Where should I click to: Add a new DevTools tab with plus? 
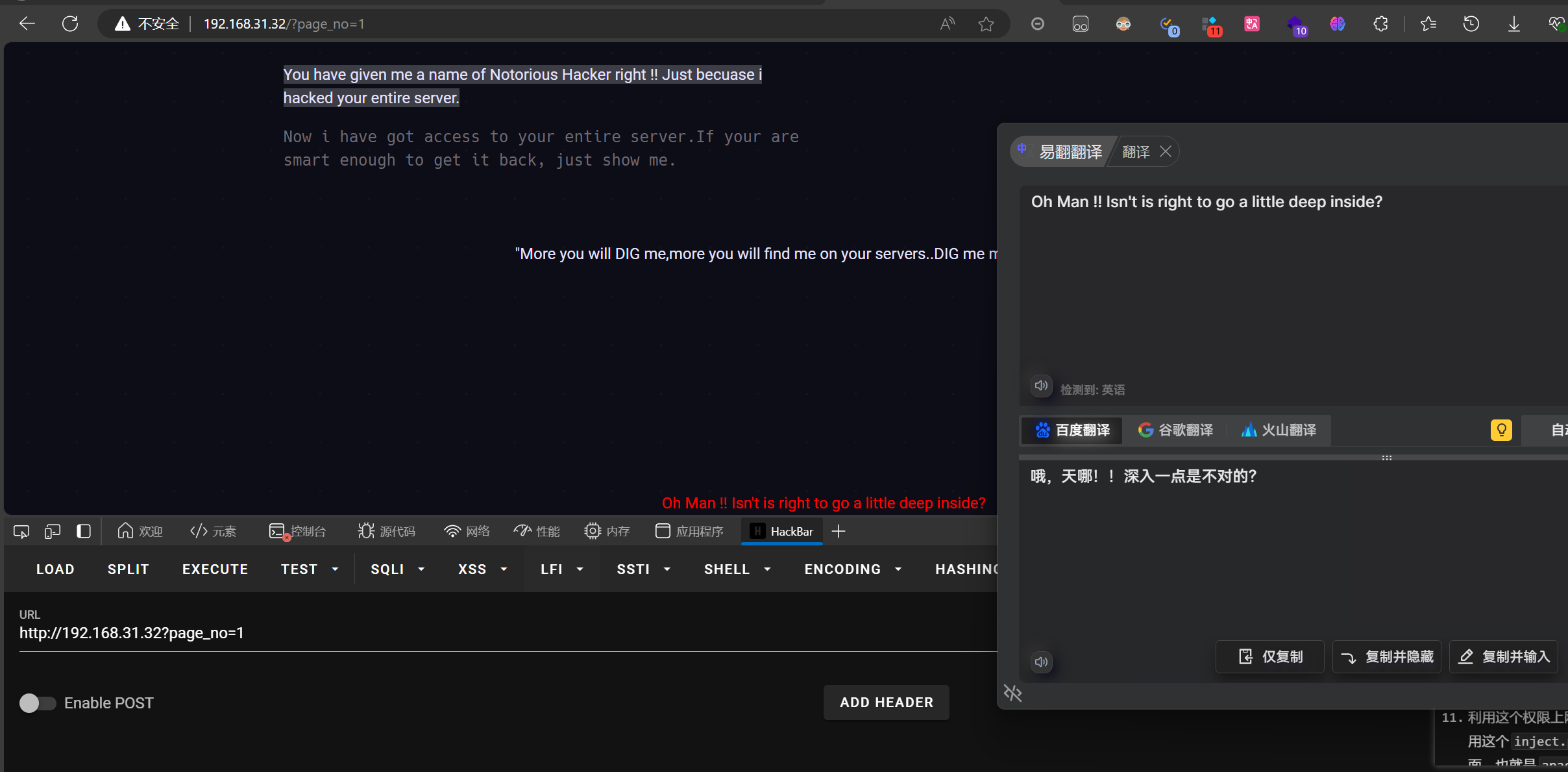click(x=839, y=532)
